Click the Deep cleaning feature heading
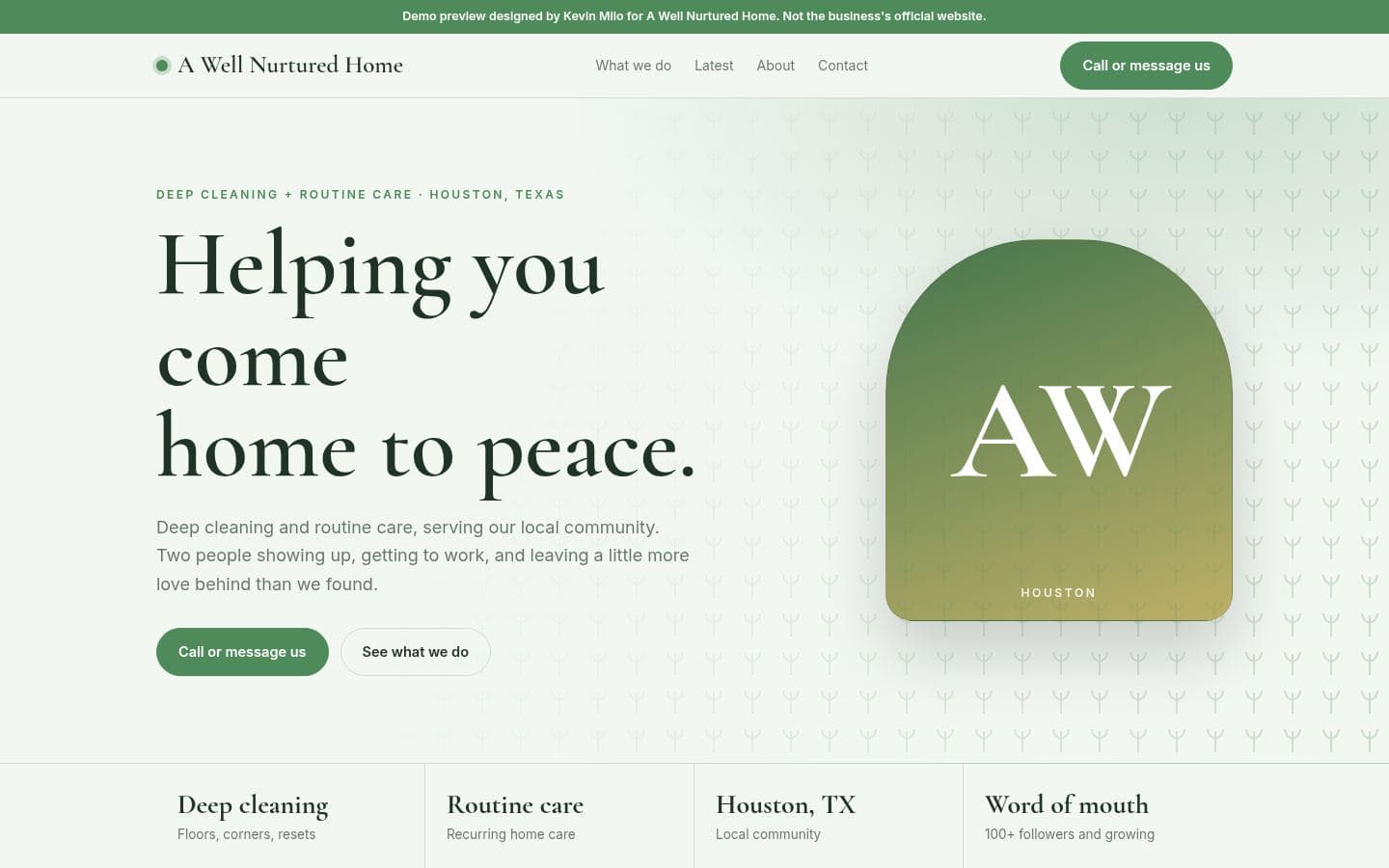This screenshot has width=1389, height=868. (253, 805)
